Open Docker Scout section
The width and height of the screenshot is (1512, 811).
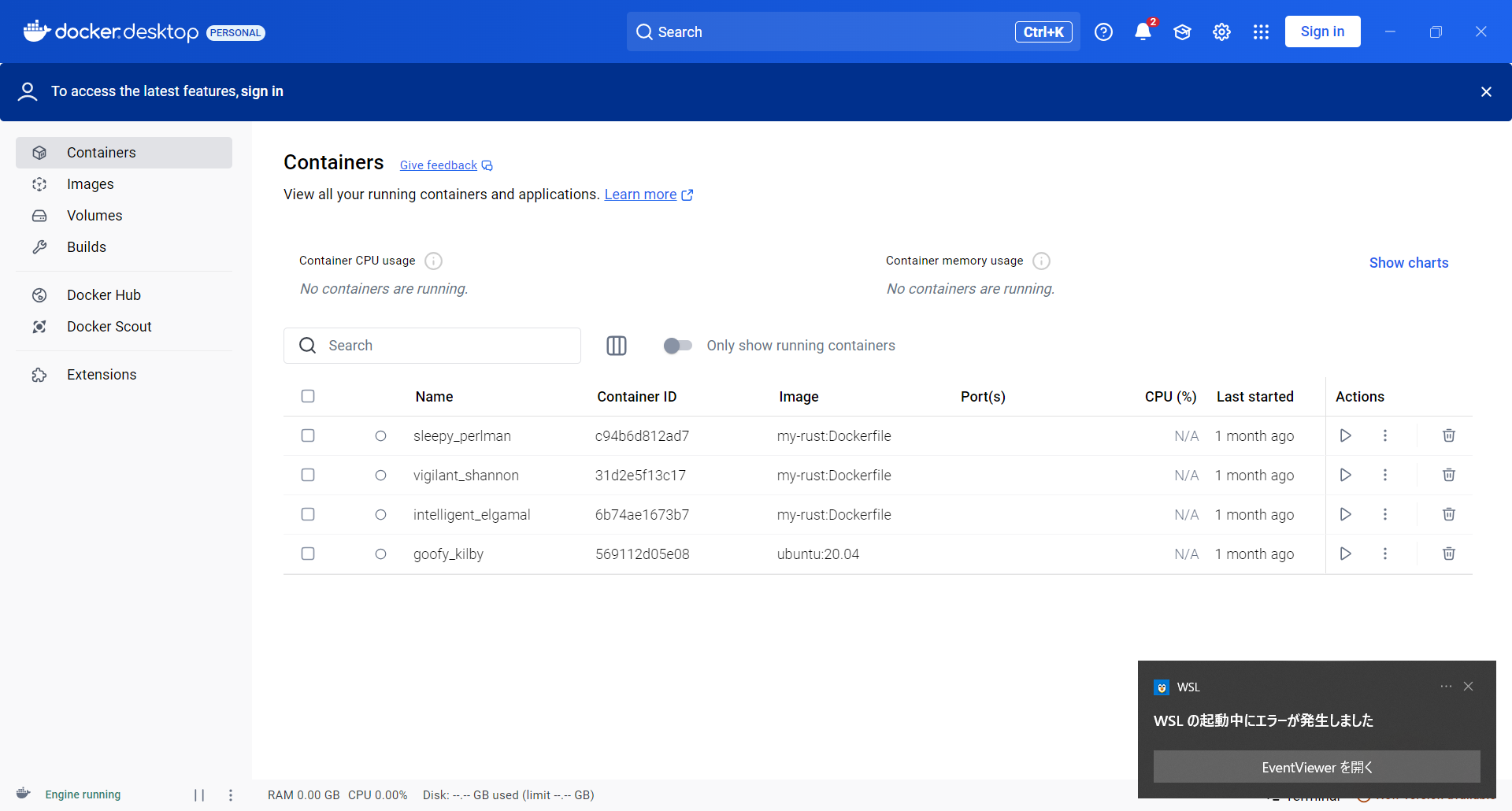pyautogui.click(x=109, y=327)
